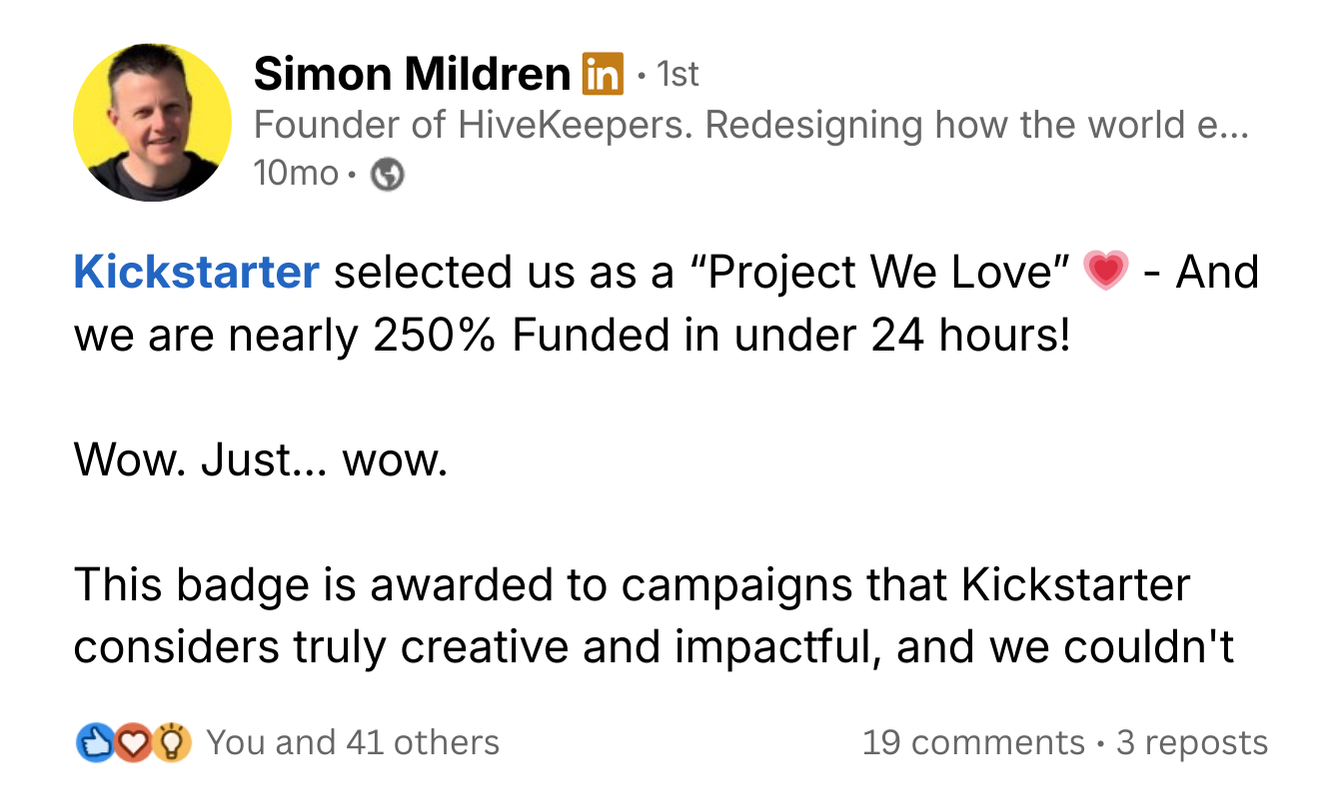Image resolution: width=1344 pixels, height=812 pixels.
Task: Click the "250% Funded in under 24 hours" line
Action: 720,337
